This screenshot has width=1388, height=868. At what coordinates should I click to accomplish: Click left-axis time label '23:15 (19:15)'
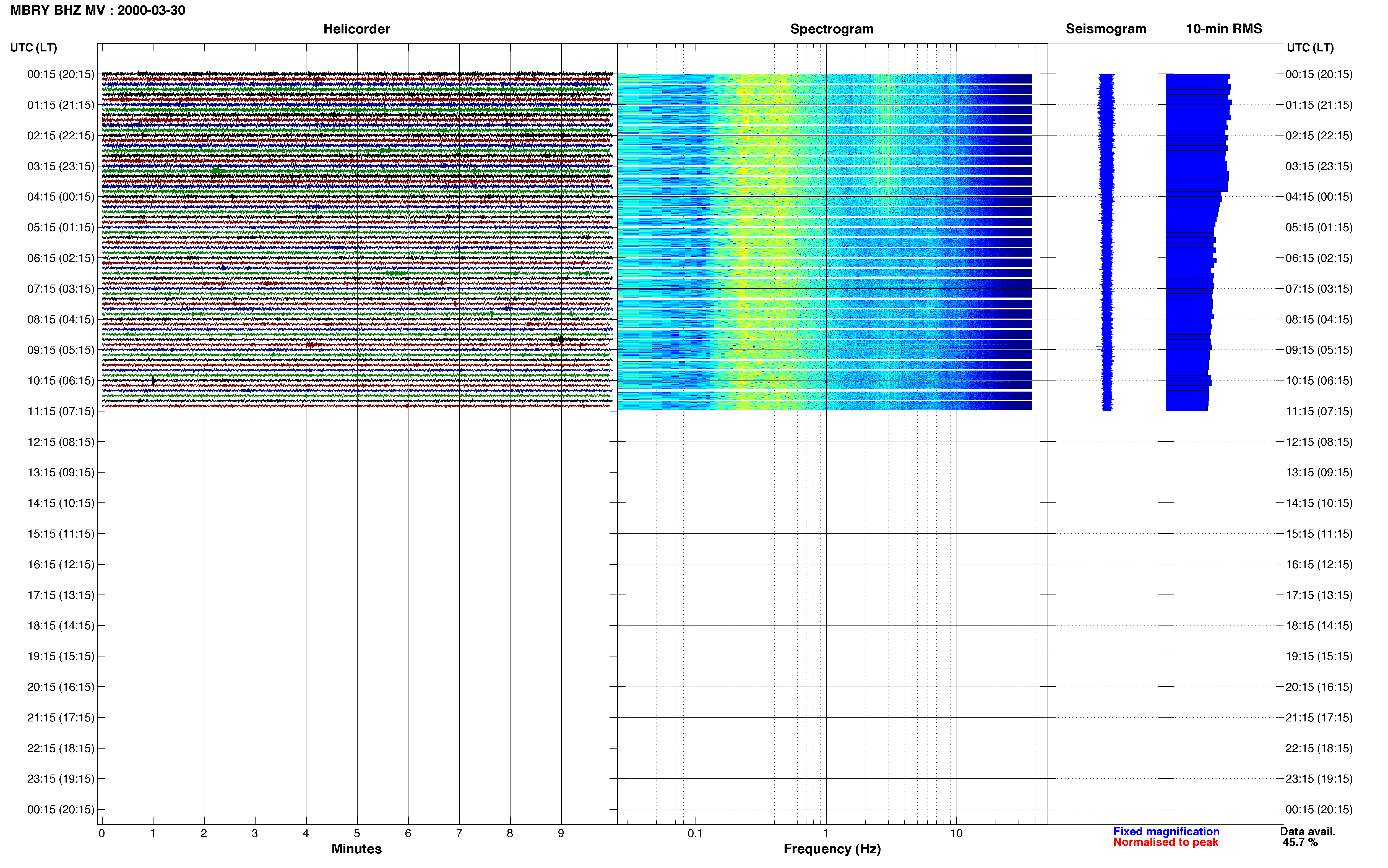(61, 778)
